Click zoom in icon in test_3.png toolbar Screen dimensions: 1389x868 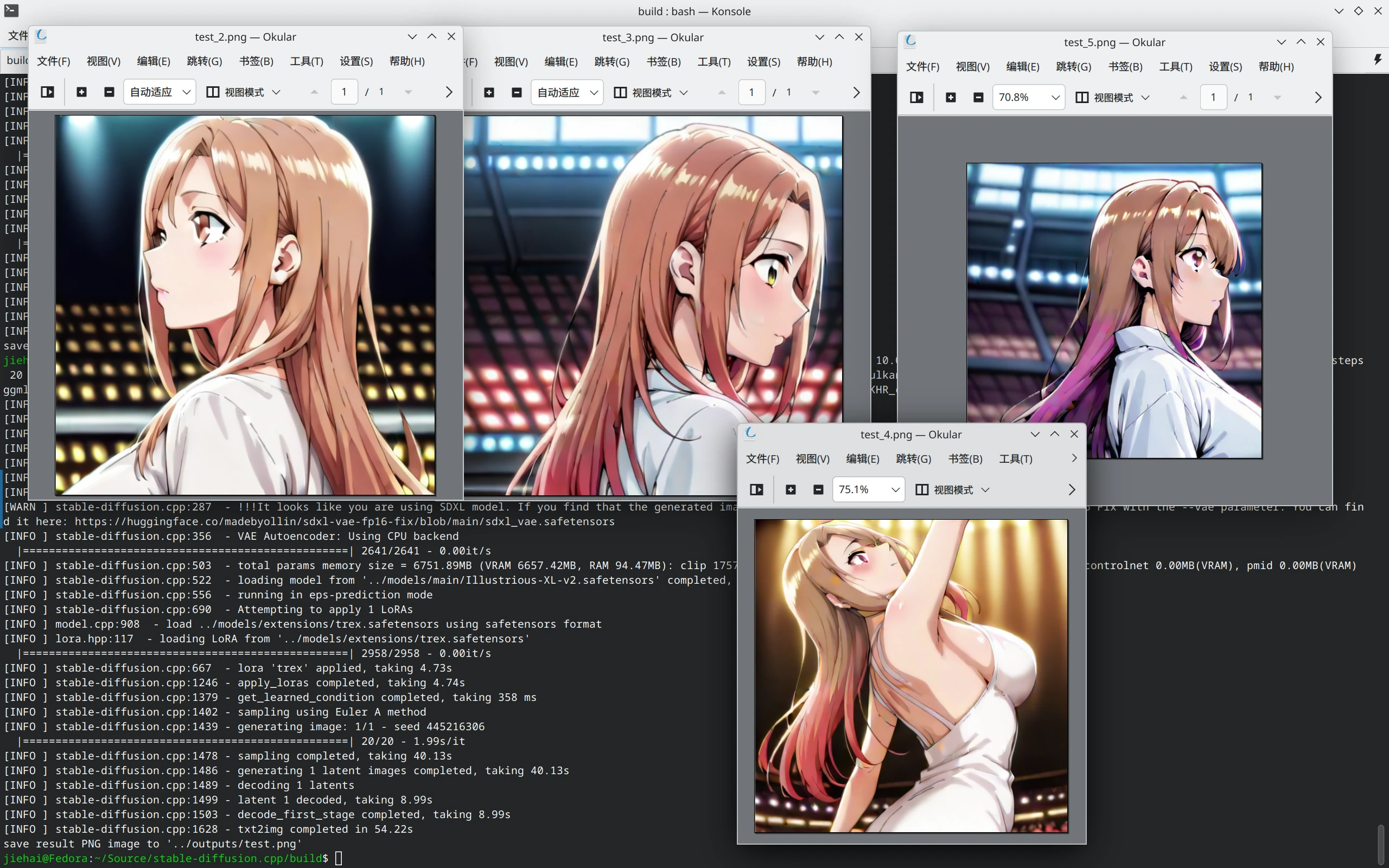489,92
